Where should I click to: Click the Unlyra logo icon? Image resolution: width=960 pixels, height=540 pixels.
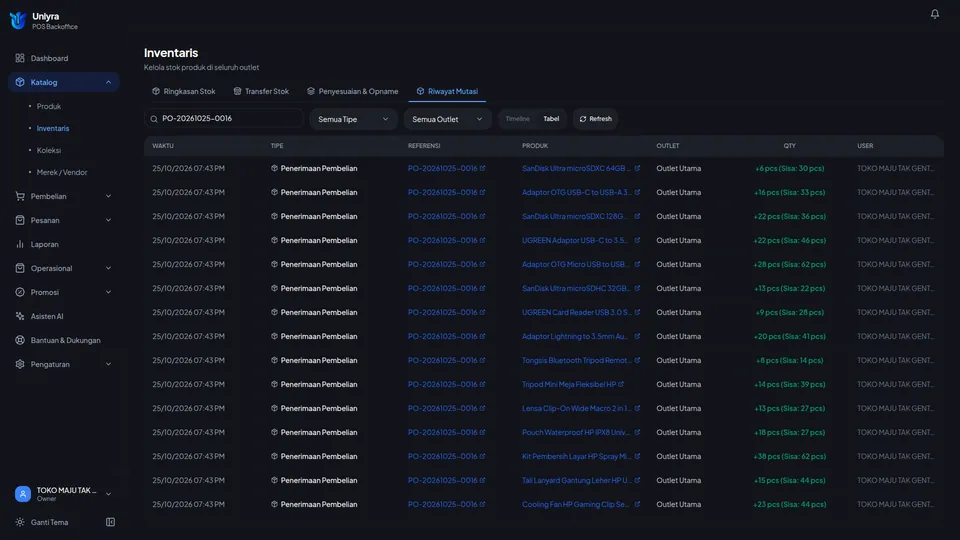18,20
